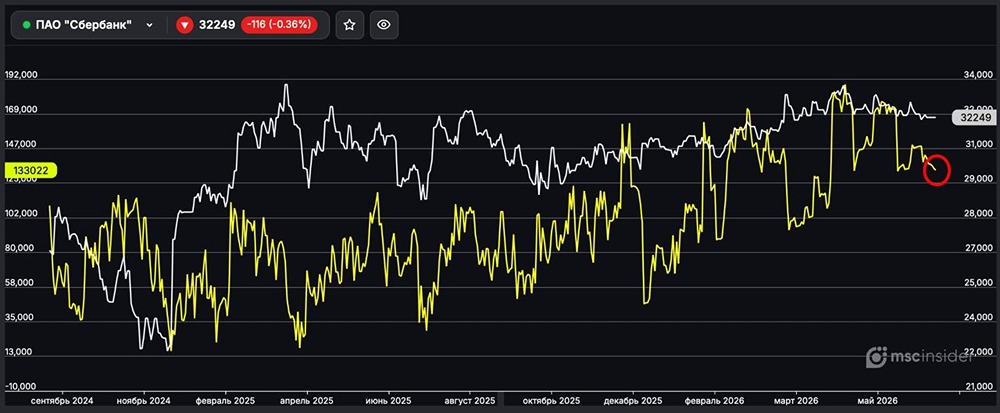
Task: Click the март 2026 date label
Action: point(796,401)
